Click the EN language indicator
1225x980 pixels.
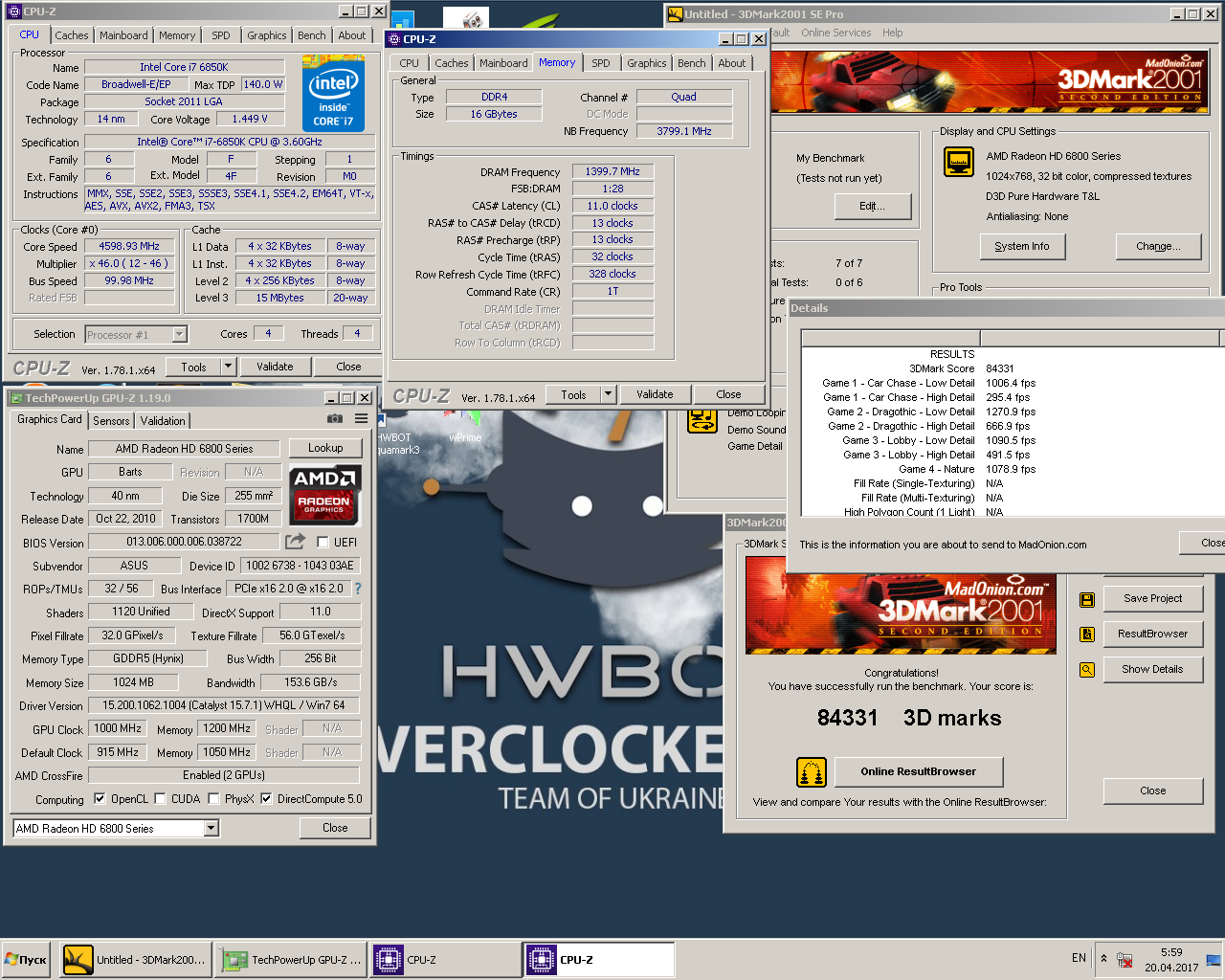(1079, 958)
